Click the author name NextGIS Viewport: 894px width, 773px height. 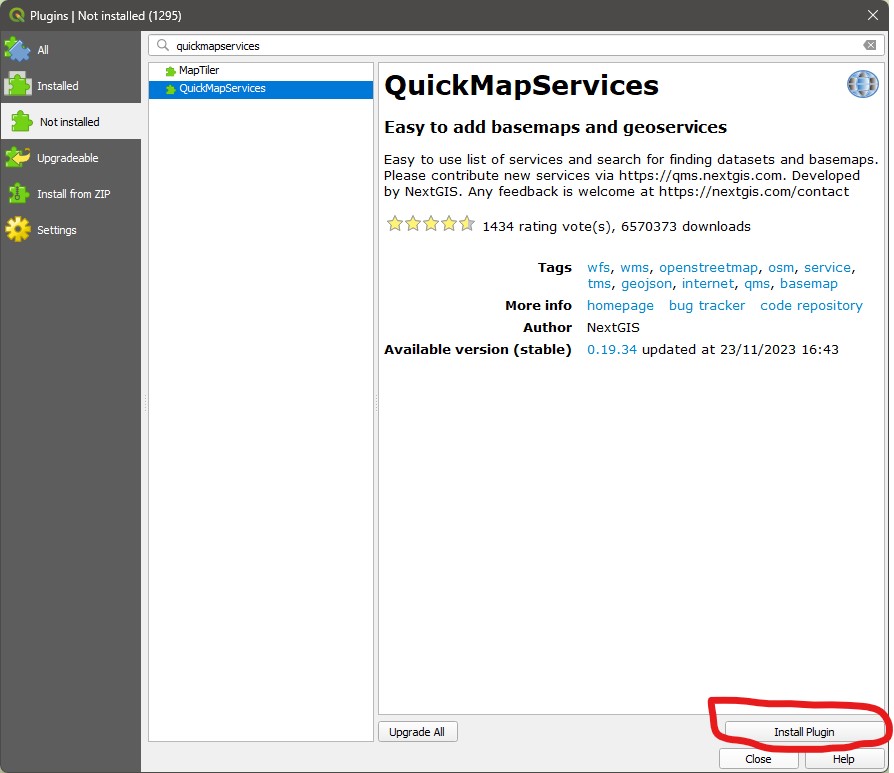point(613,328)
